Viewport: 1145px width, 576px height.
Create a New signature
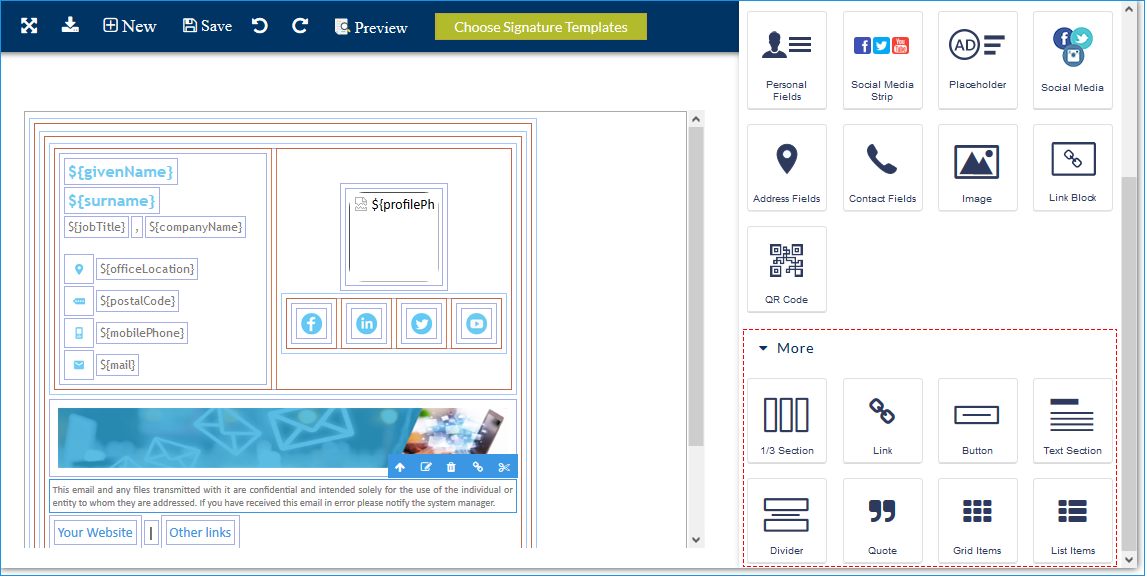(130, 26)
